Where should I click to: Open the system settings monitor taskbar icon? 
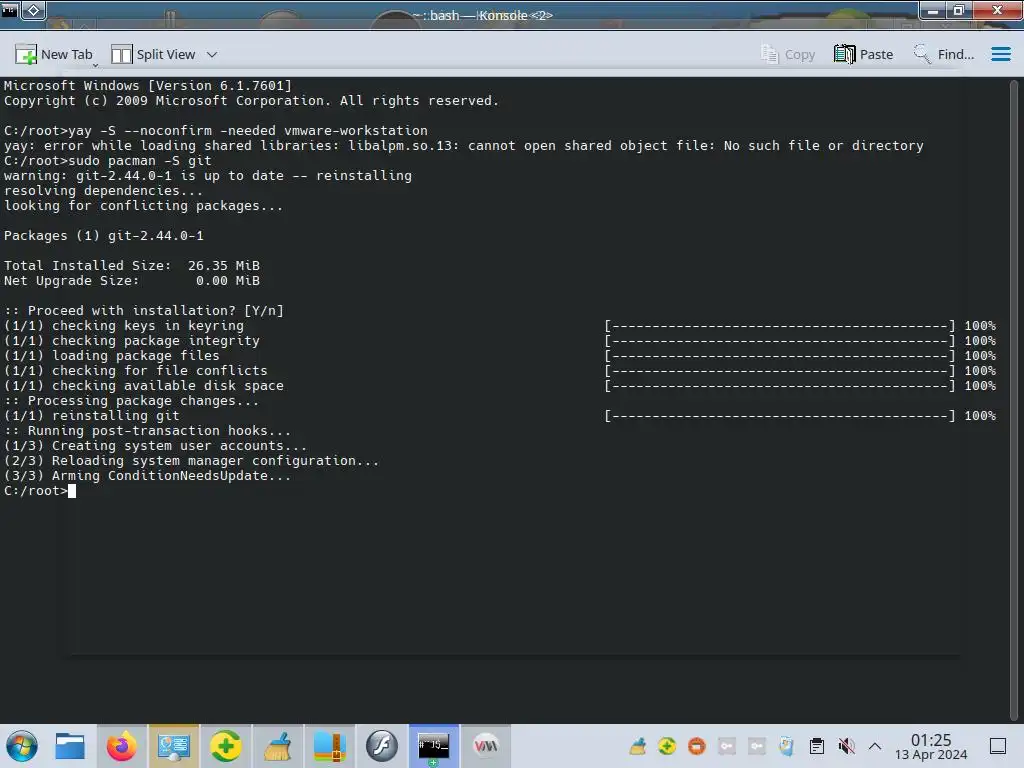coord(174,746)
